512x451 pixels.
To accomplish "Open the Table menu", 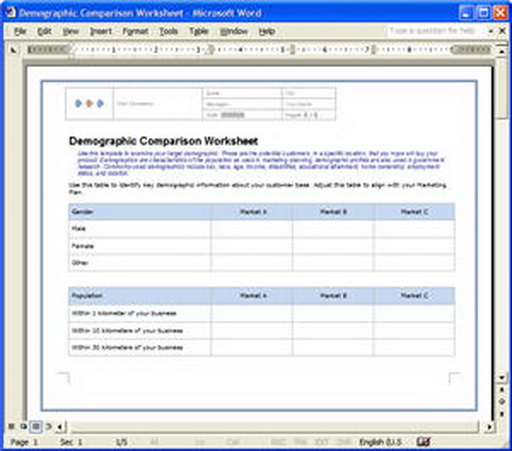I will coord(199,31).
